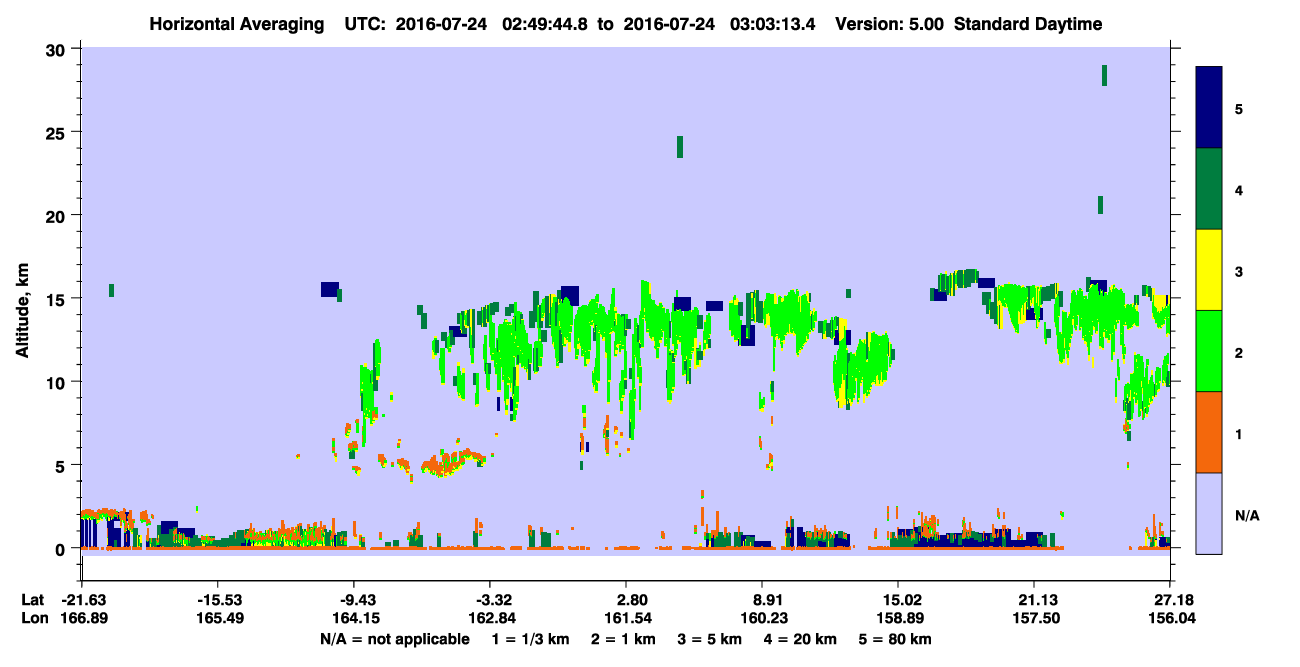This screenshot has height=667, width=1300.
Task: Click the latitude value -9.43
Action: [358, 599]
